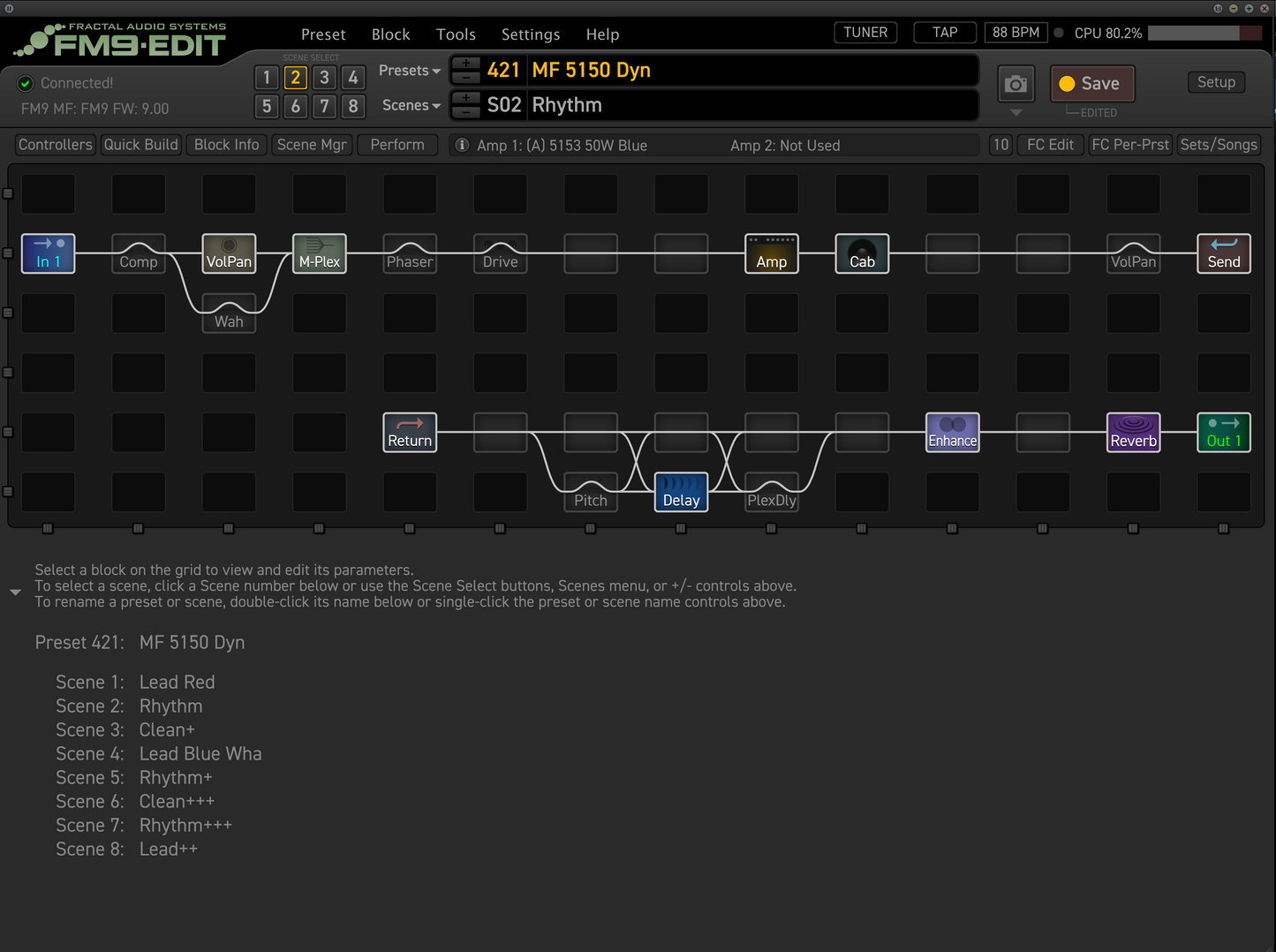Click the blue Delay block

(x=681, y=492)
